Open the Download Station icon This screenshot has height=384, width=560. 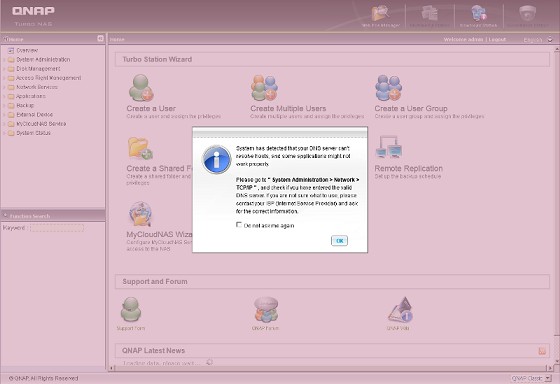coord(478,14)
